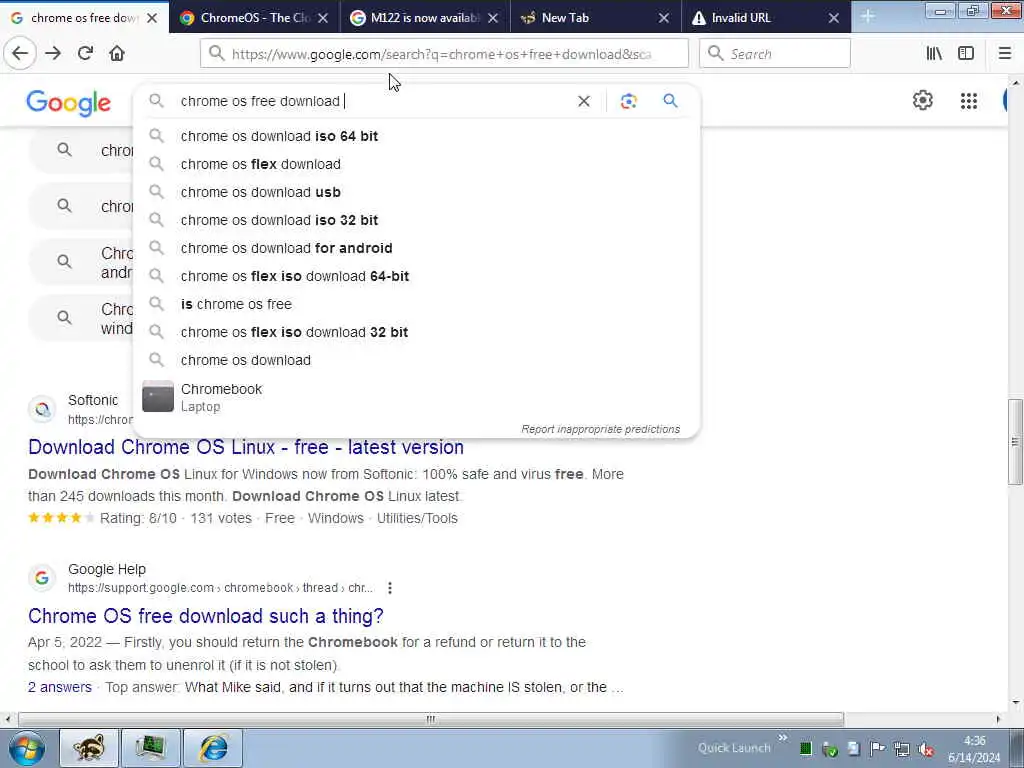Open the Library bookmarks icon
1024x768 pixels.
(934, 54)
